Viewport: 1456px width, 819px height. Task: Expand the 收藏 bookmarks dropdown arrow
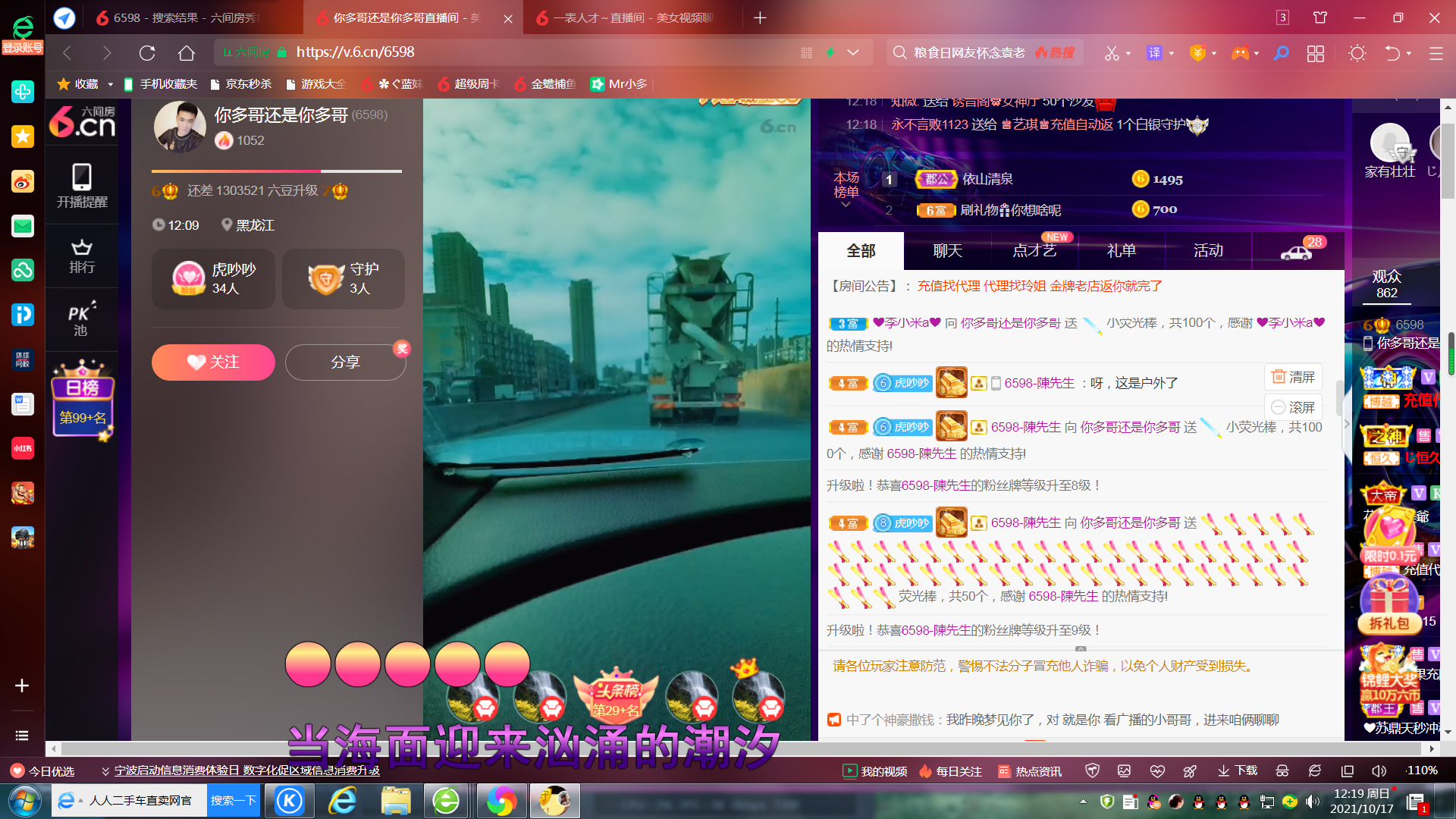(x=110, y=84)
